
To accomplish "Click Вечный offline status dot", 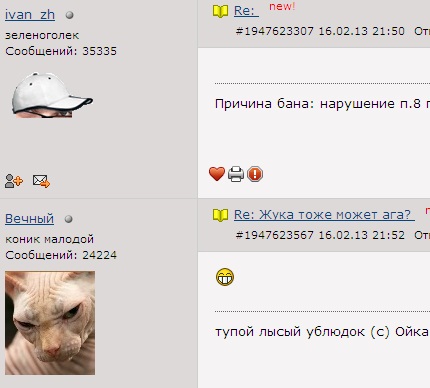I will pyautogui.click(x=68, y=219).
